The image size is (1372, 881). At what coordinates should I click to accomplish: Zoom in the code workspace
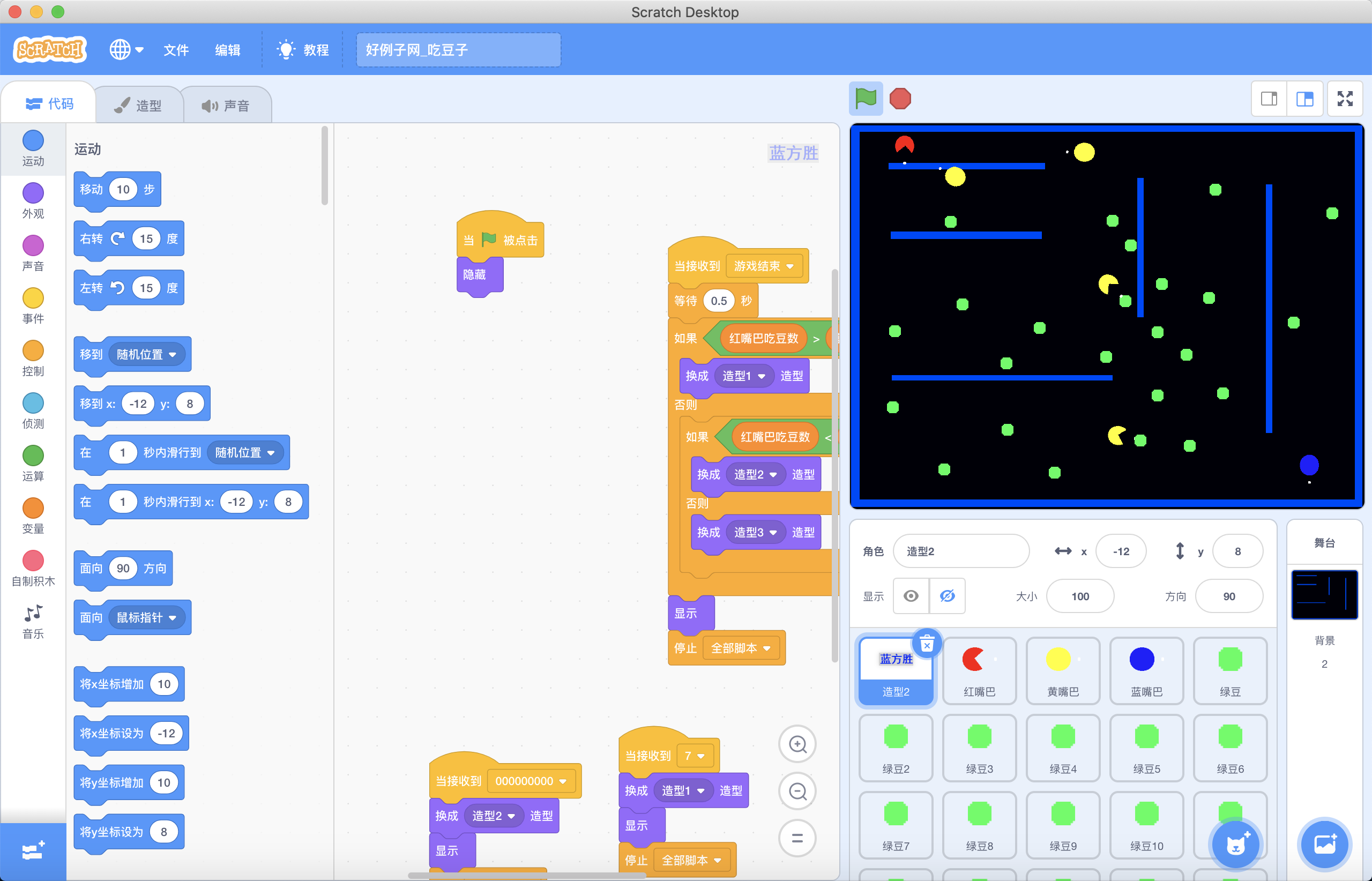point(797,744)
